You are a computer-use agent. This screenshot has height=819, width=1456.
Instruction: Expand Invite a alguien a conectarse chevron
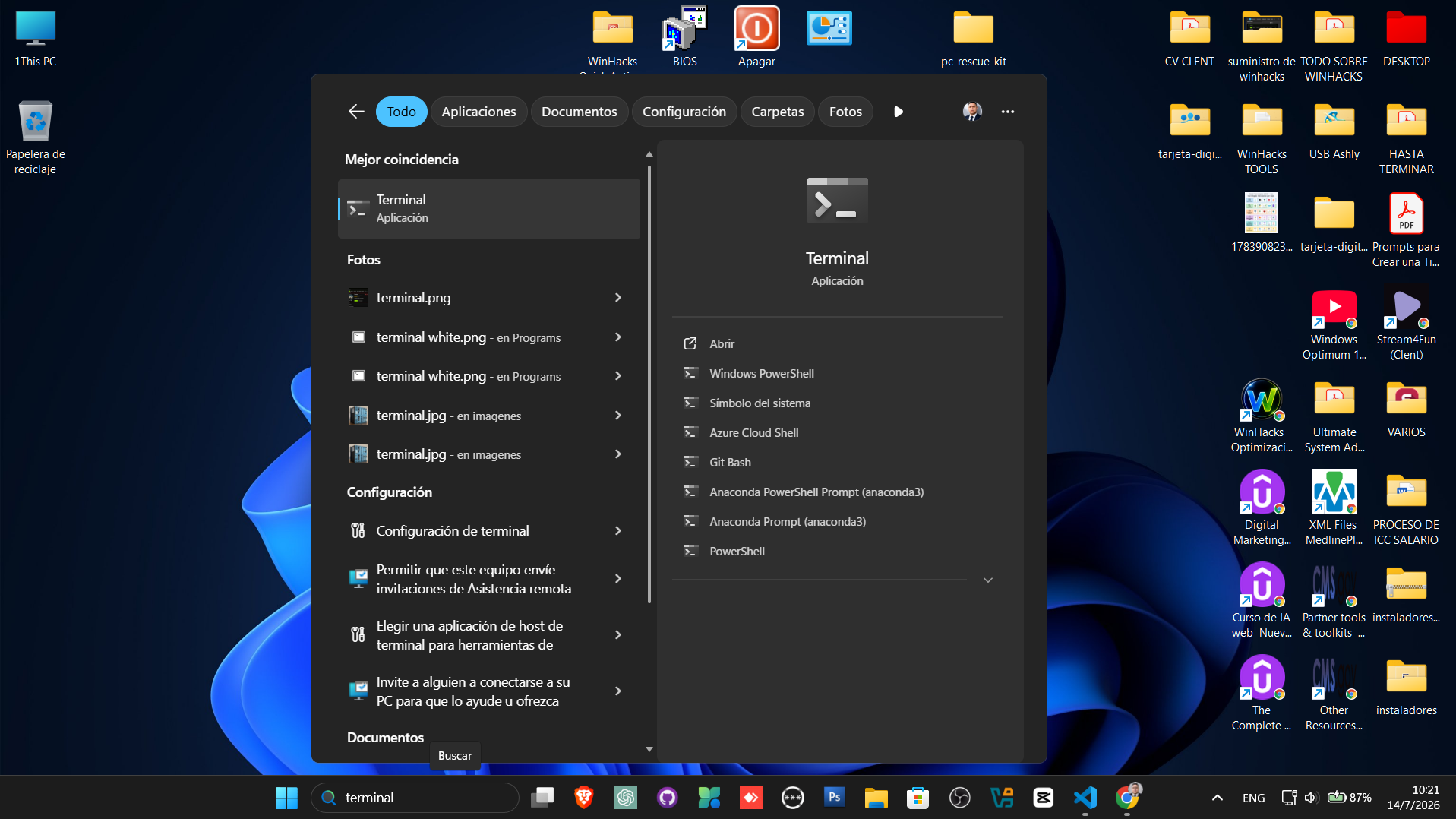[x=618, y=691]
